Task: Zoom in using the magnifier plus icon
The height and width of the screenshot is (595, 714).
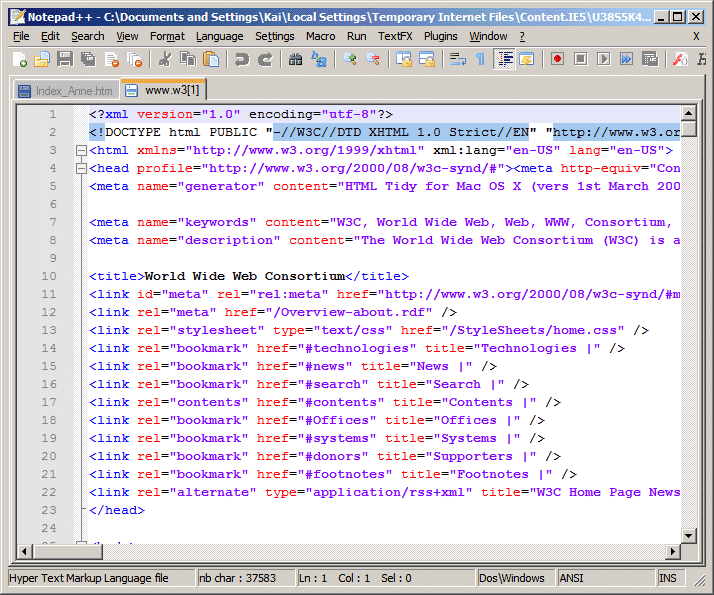Action: [x=350, y=59]
